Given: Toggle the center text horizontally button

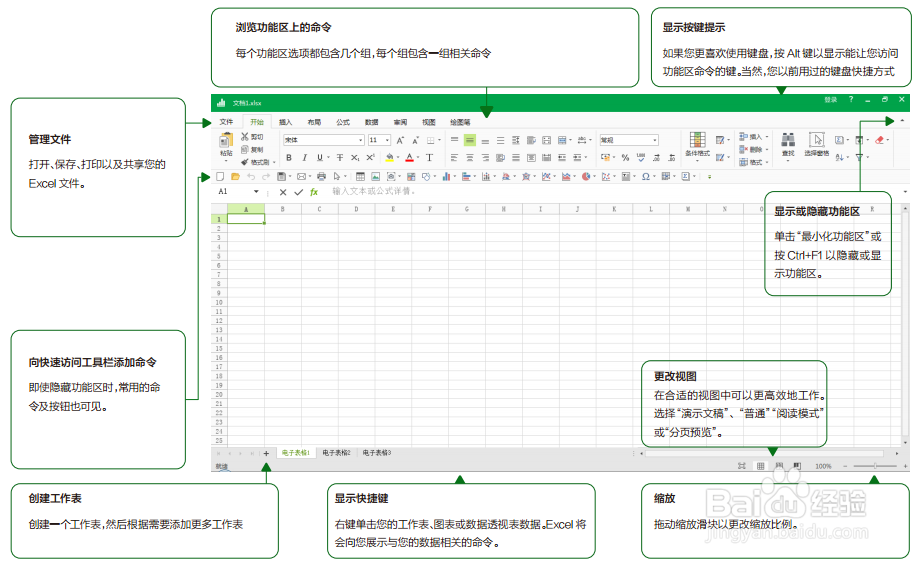Looking at the screenshot, I should tap(469, 158).
